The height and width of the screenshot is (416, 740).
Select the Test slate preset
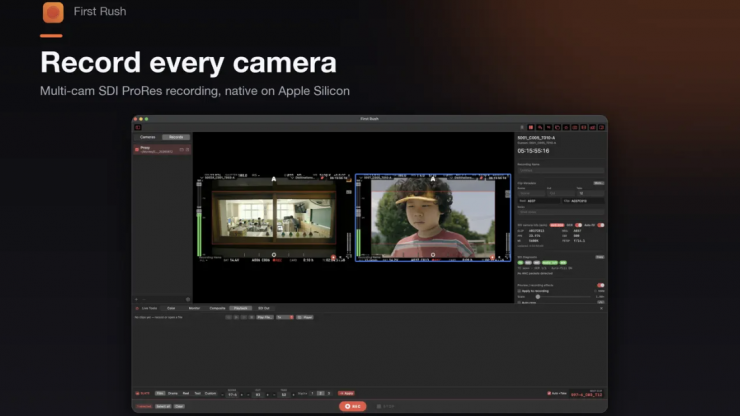click(197, 393)
